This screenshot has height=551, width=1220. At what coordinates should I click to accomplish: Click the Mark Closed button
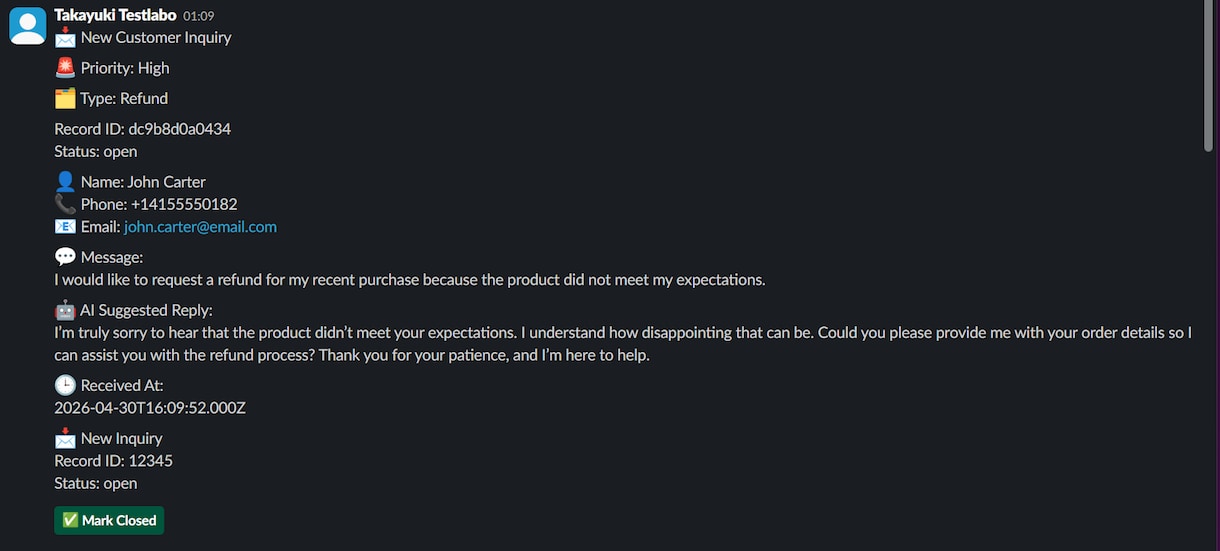point(109,520)
